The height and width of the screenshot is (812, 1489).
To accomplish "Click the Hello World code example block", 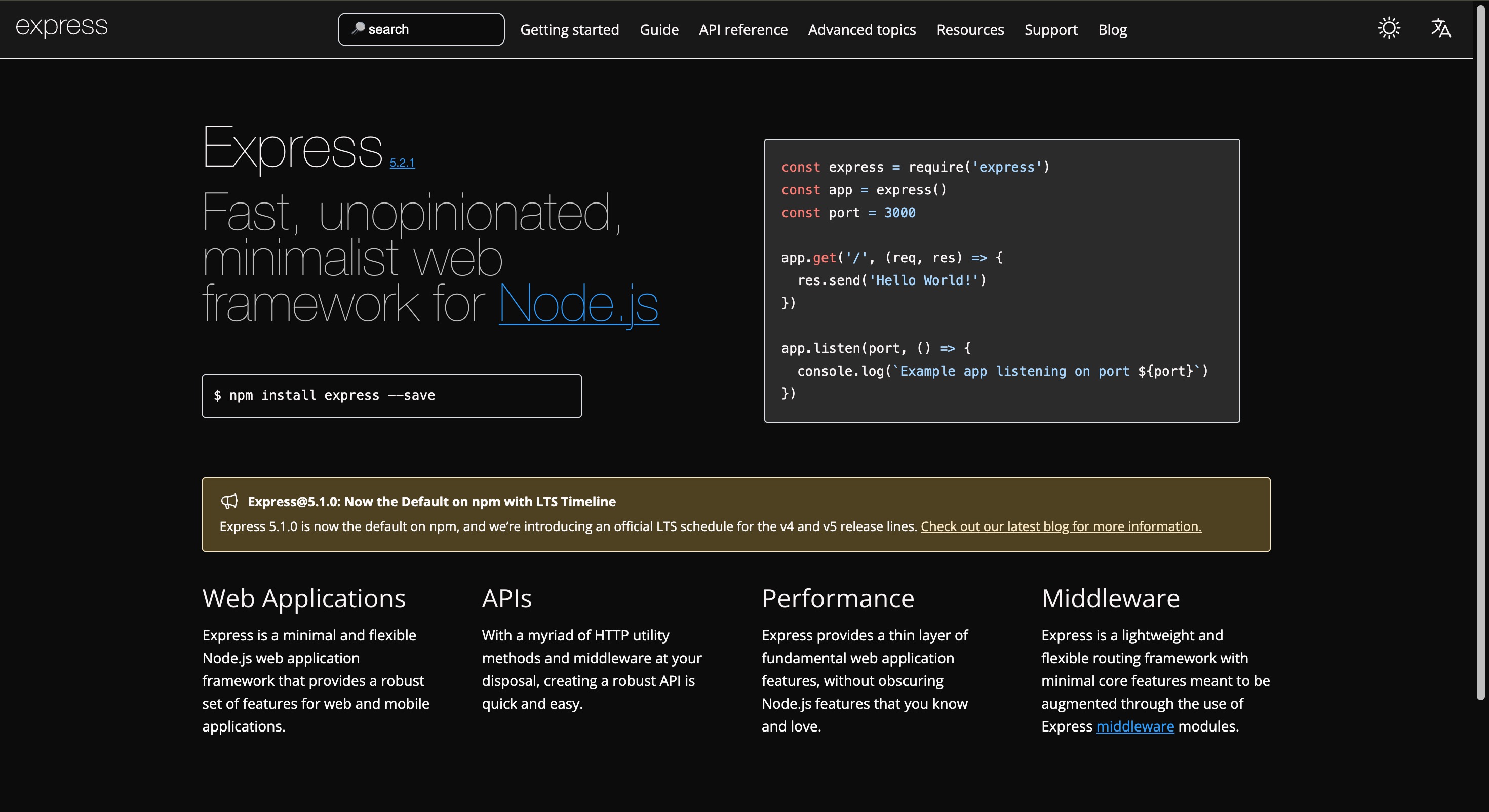I will coord(1001,280).
